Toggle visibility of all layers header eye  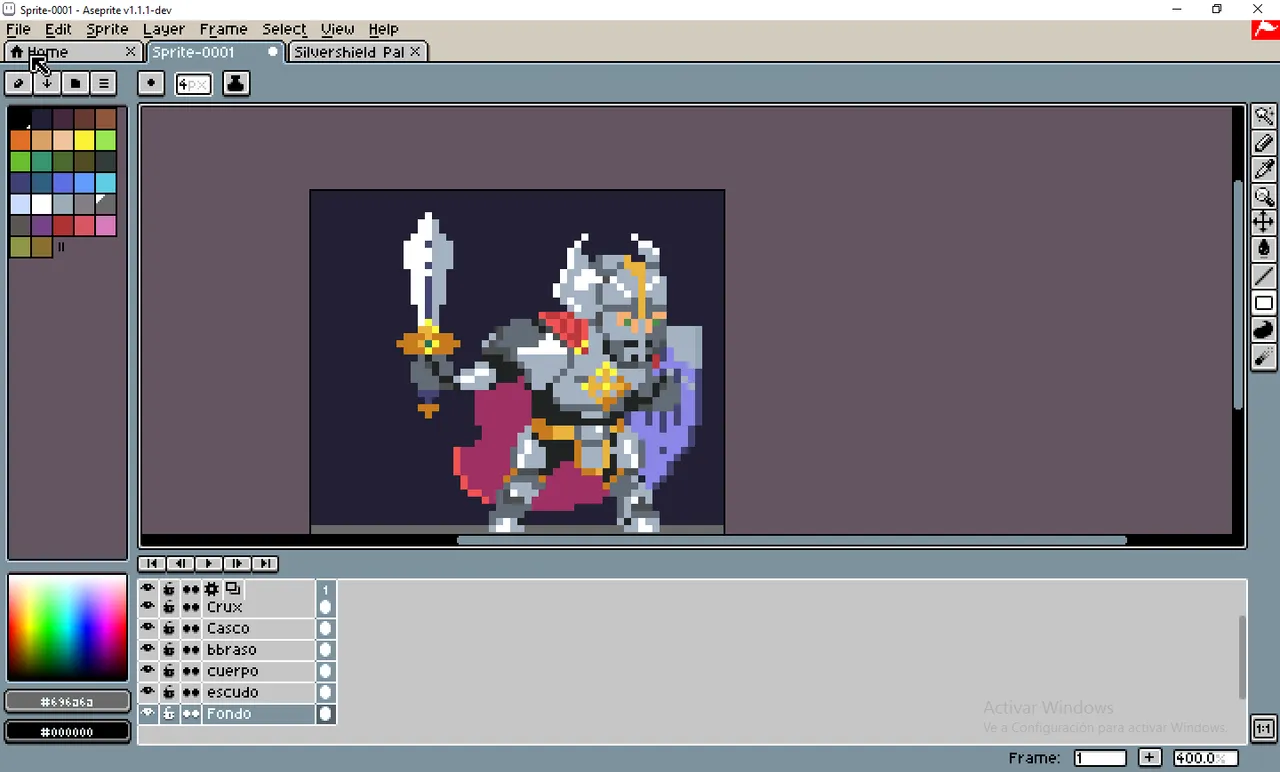(x=148, y=588)
